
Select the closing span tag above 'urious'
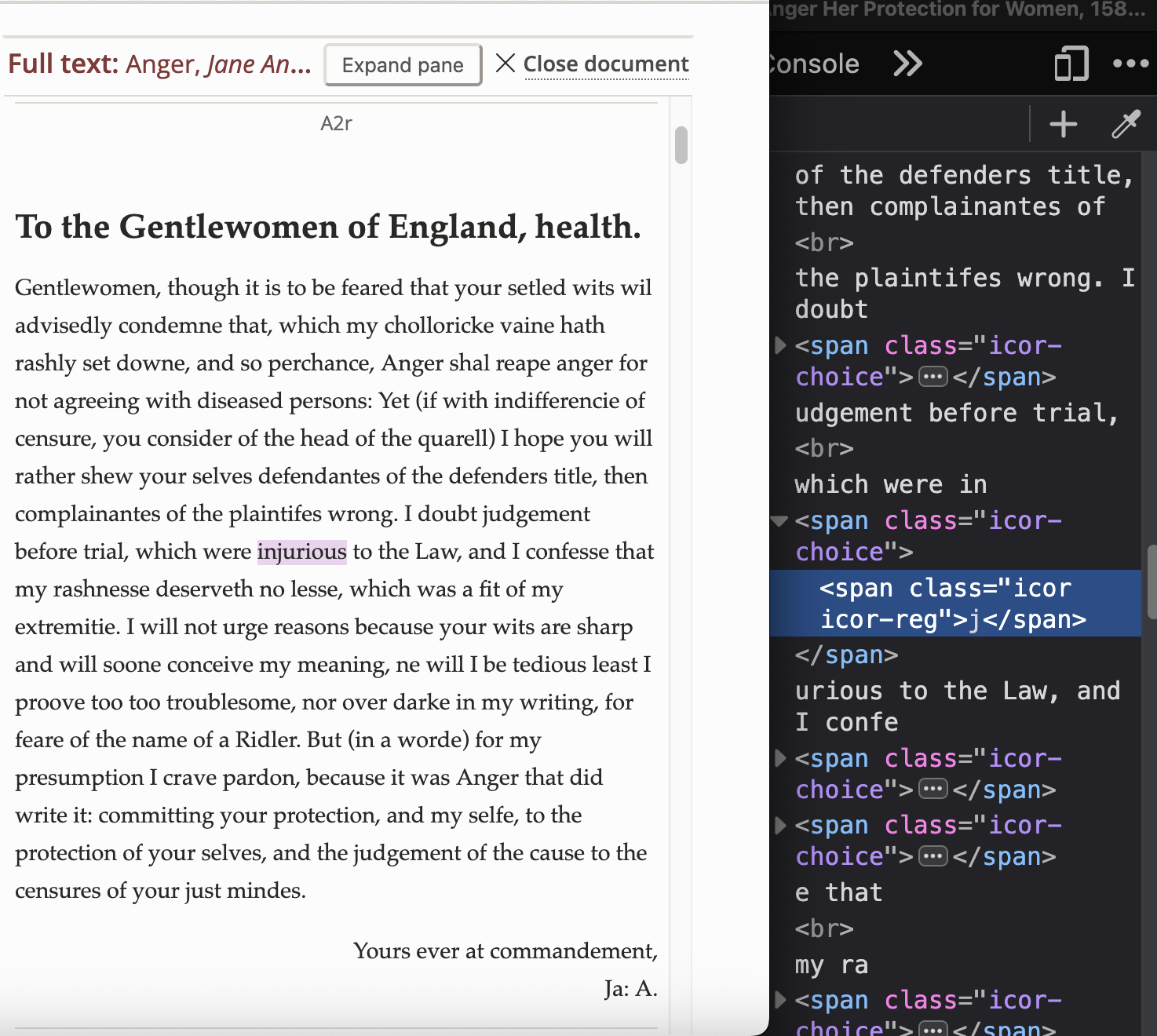click(846, 655)
